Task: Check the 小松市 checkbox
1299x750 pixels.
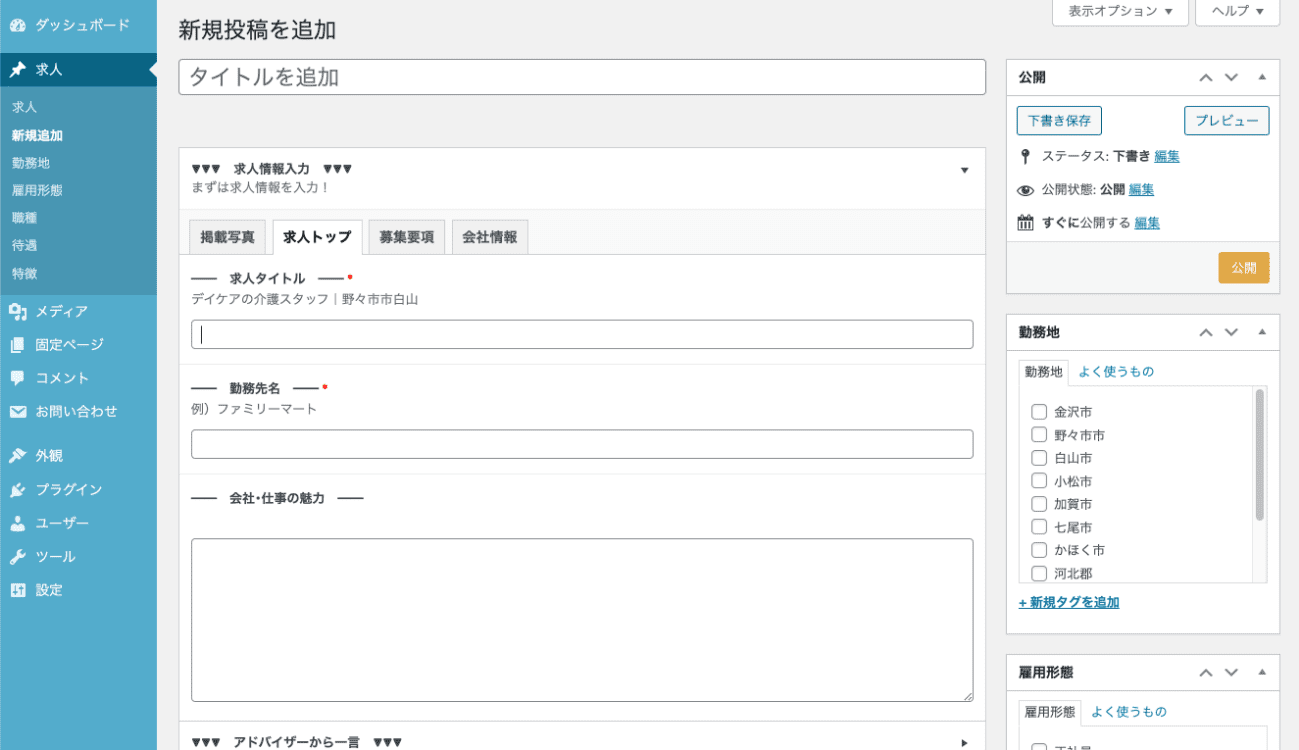Action: tap(1039, 481)
